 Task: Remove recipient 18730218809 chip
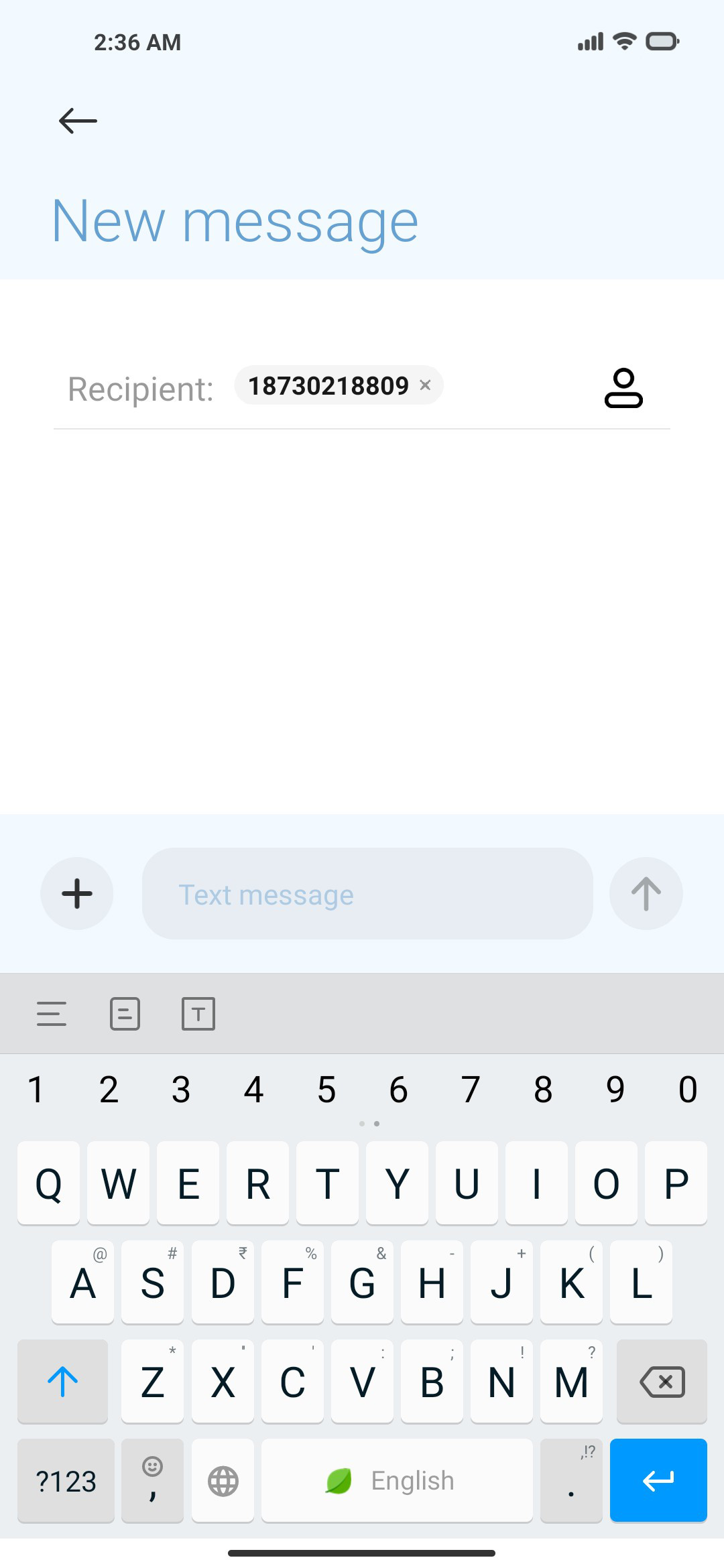pos(425,385)
